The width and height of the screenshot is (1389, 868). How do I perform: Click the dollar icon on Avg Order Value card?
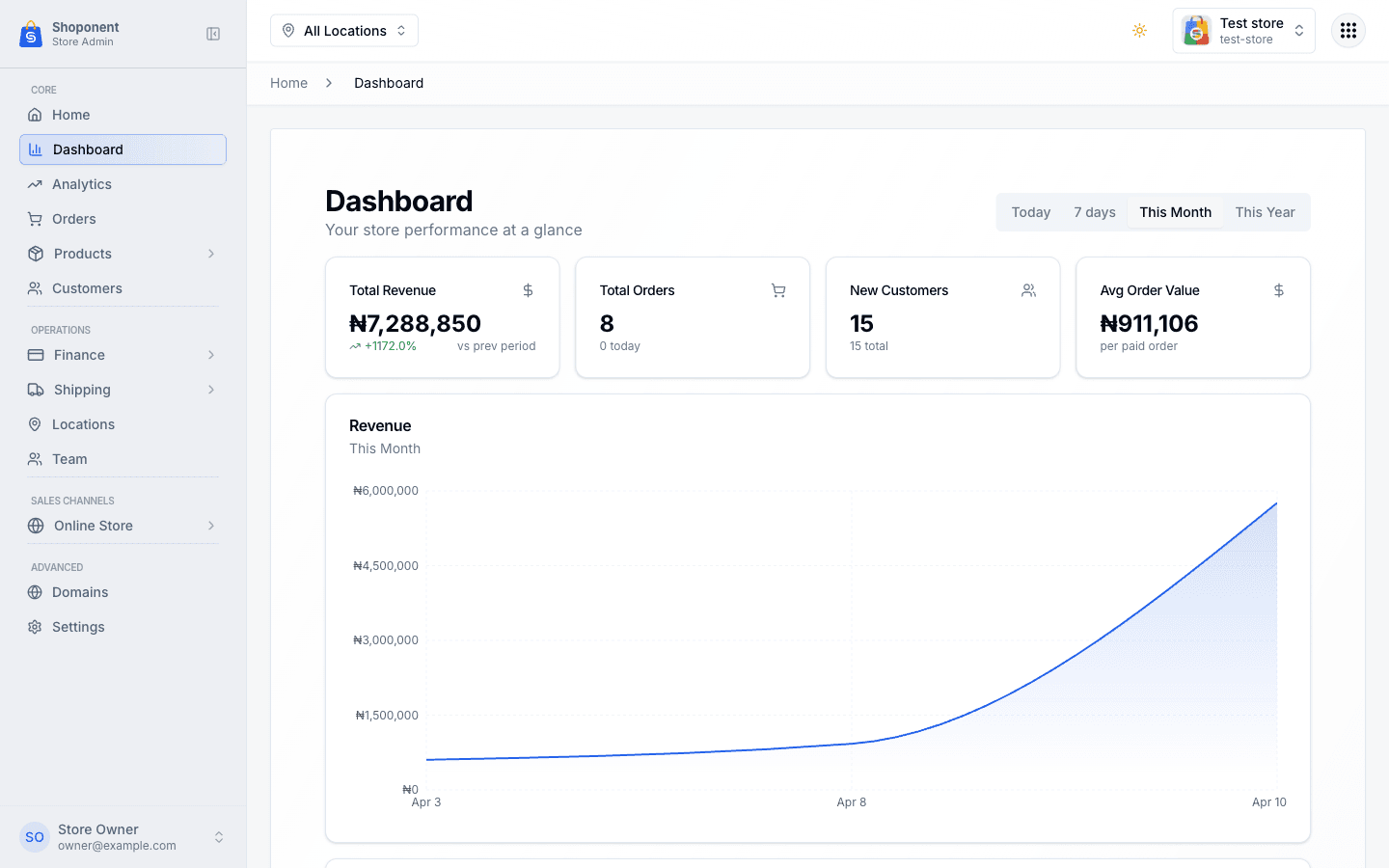point(1279,290)
